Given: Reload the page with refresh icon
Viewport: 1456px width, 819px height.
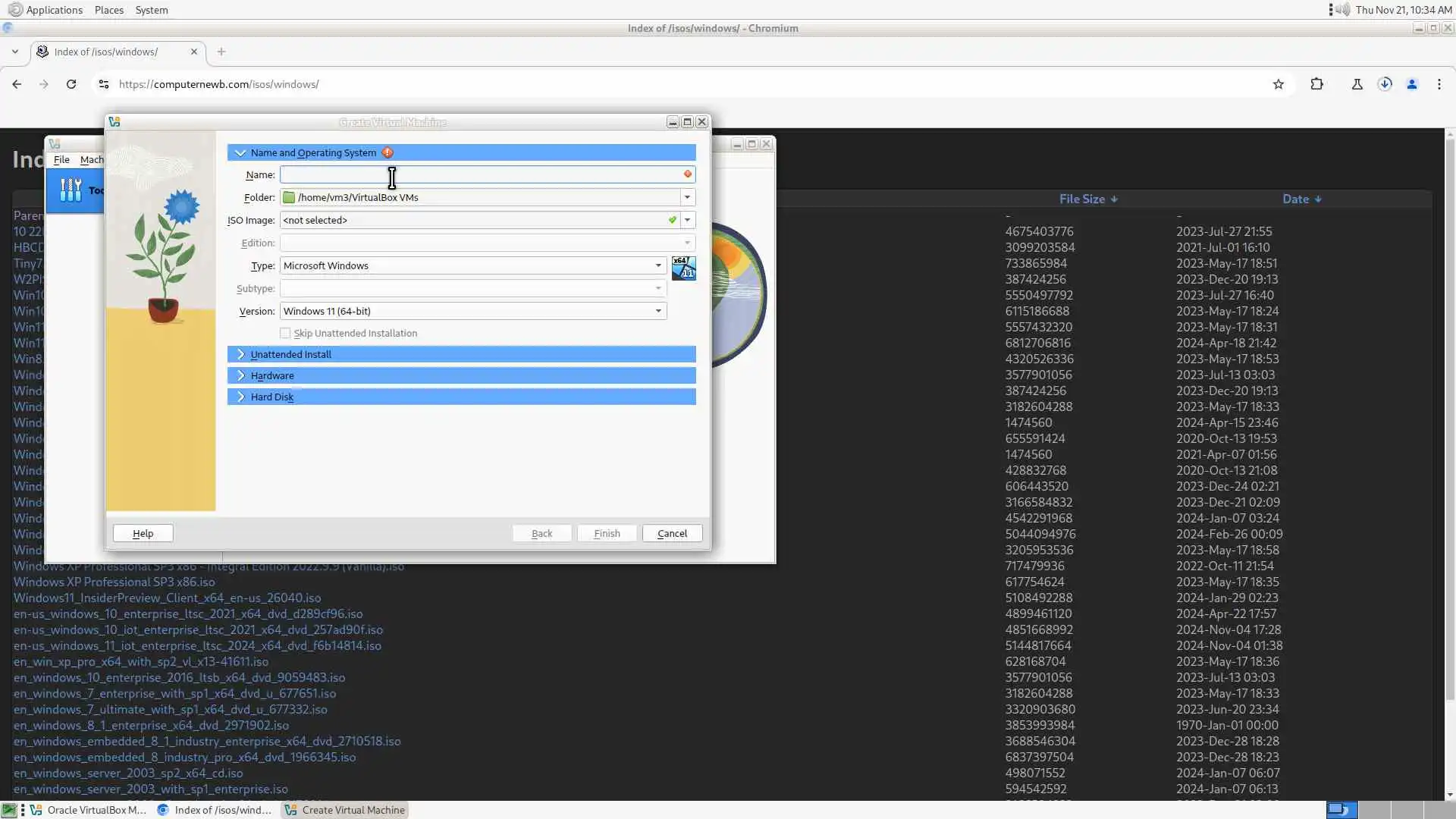Looking at the screenshot, I should tap(71, 84).
